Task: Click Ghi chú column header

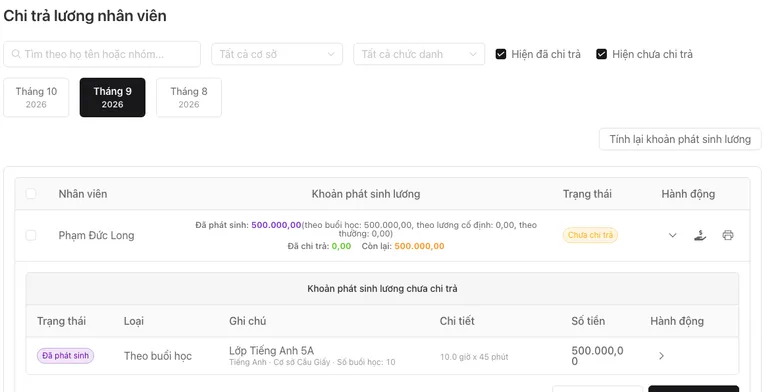Action: (248, 321)
